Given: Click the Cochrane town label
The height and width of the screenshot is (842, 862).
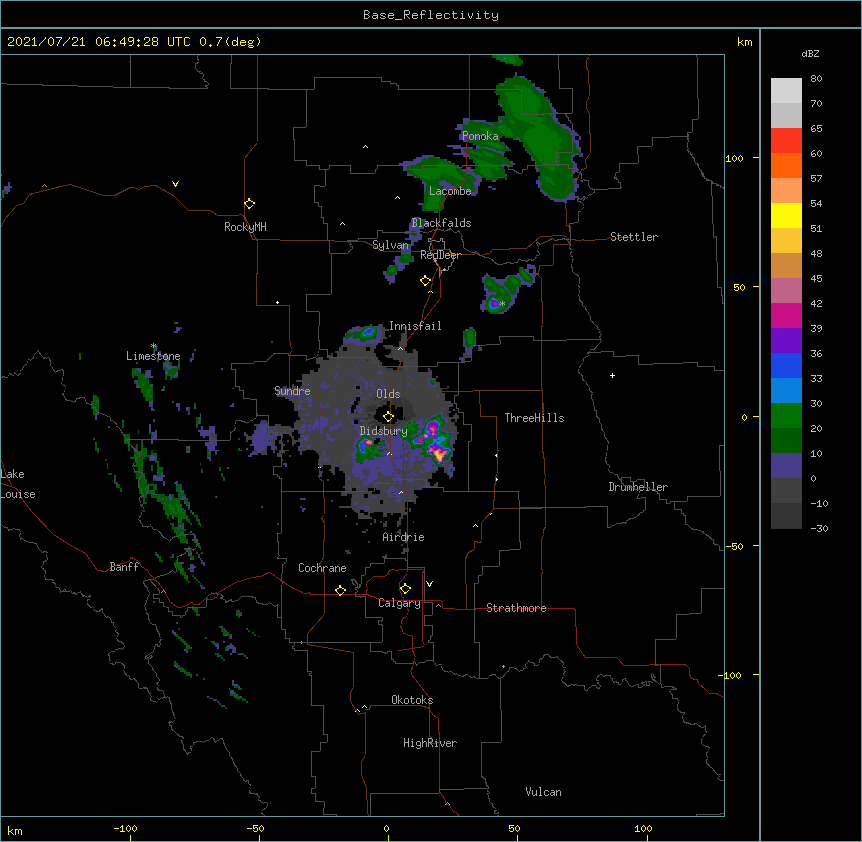Looking at the screenshot, I should (x=322, y=568).
